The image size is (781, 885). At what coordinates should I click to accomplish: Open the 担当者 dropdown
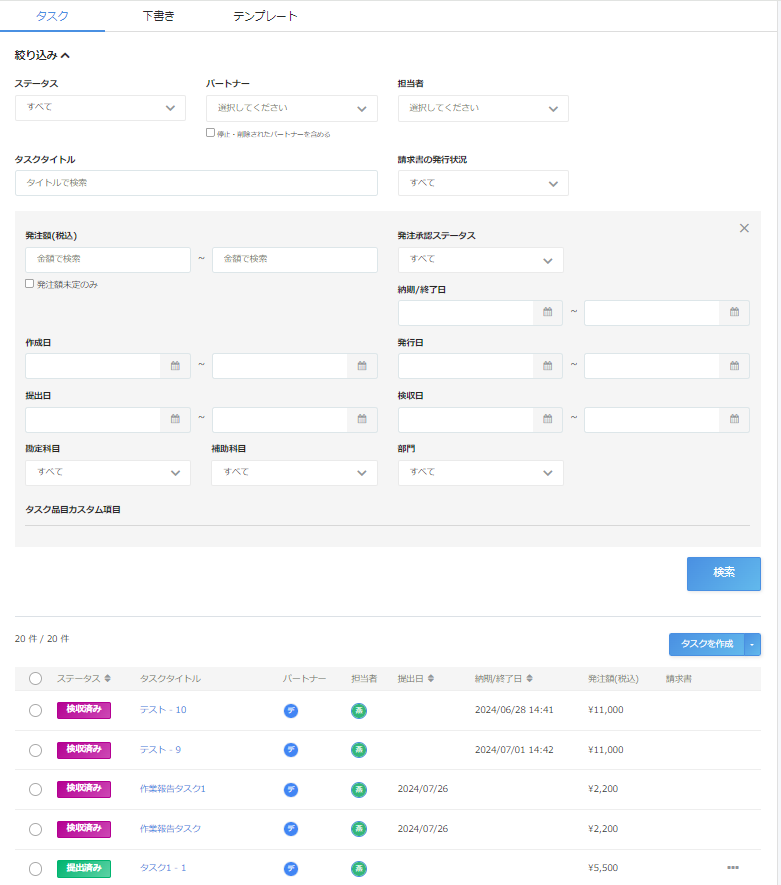pyautogui.click(x=483, y=108)
